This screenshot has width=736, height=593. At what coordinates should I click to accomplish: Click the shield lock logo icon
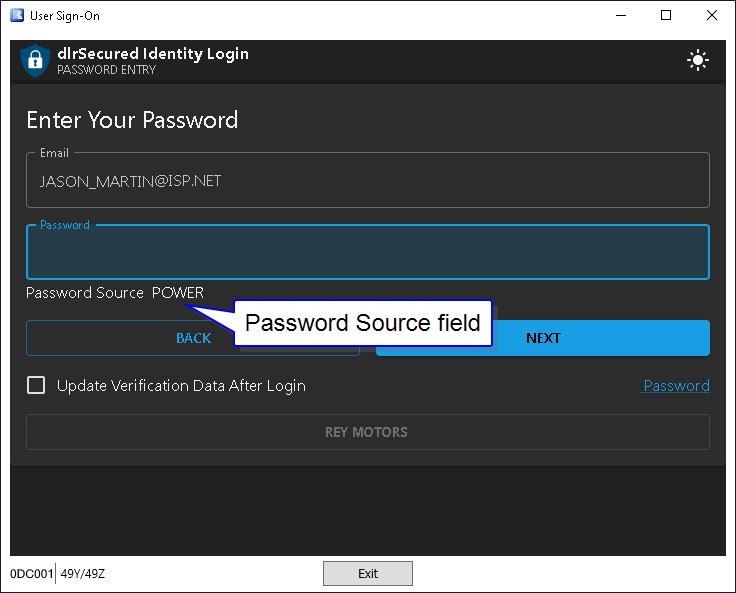[35, 60]
